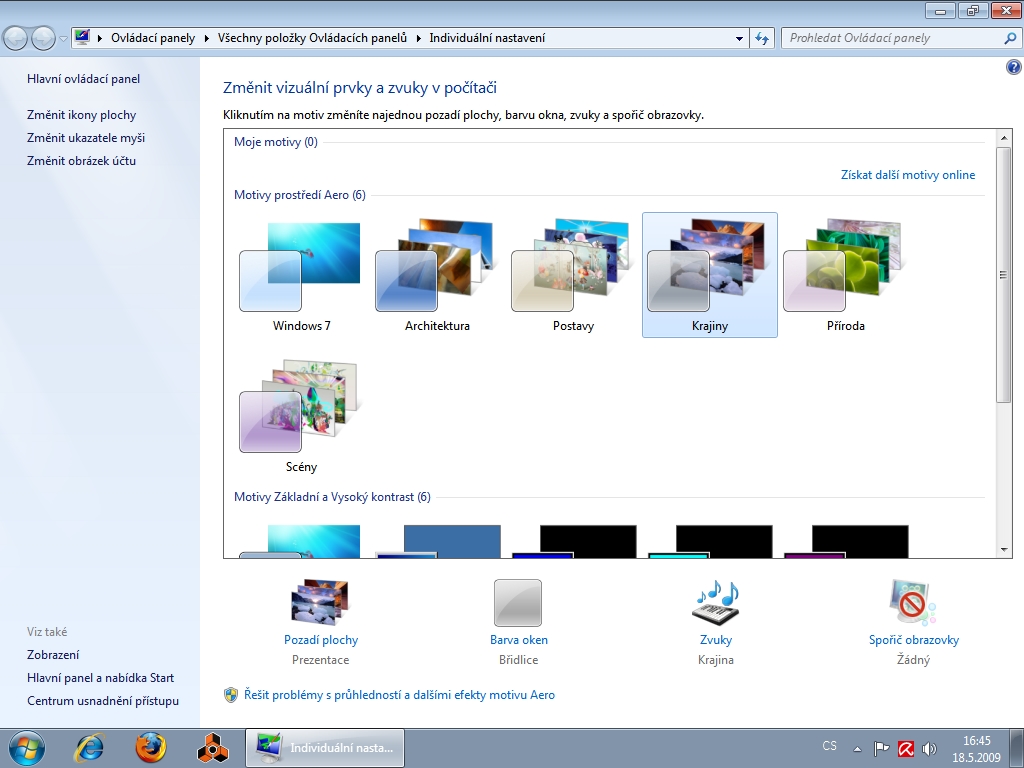Open Hlavní panel a nabídka Start
1024x768 pixels.
(x=101, y=678)
